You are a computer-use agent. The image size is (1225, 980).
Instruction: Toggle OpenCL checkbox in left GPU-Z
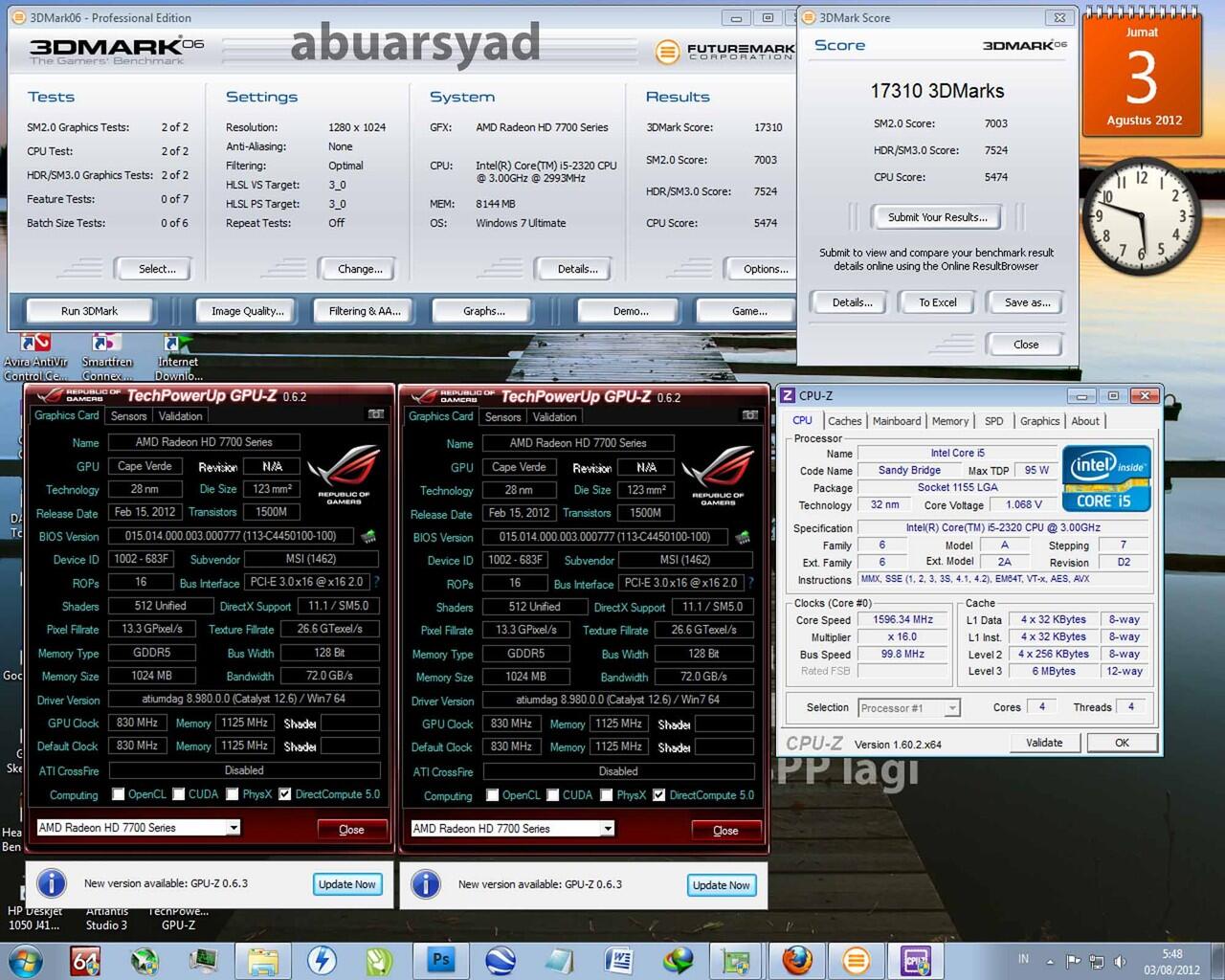[119, 794]
